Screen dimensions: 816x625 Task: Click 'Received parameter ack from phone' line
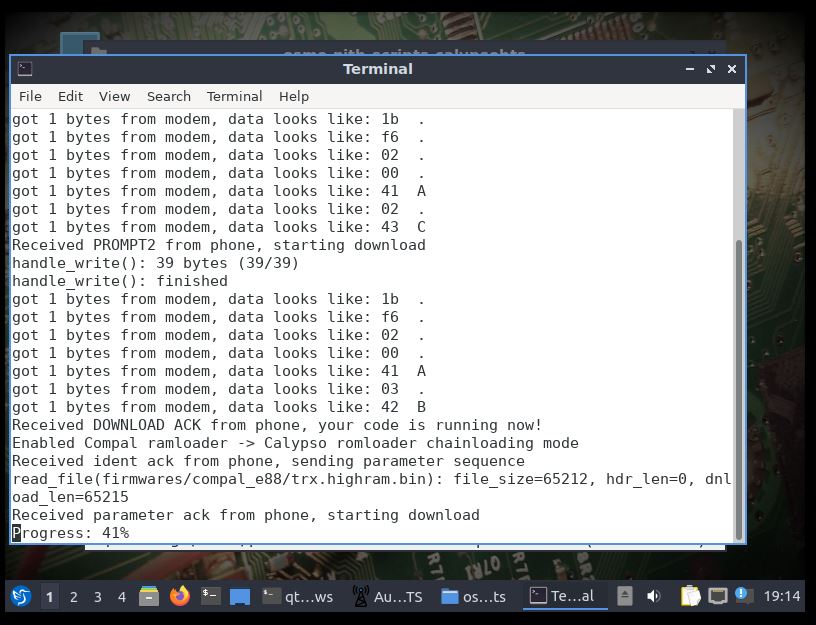246,515
